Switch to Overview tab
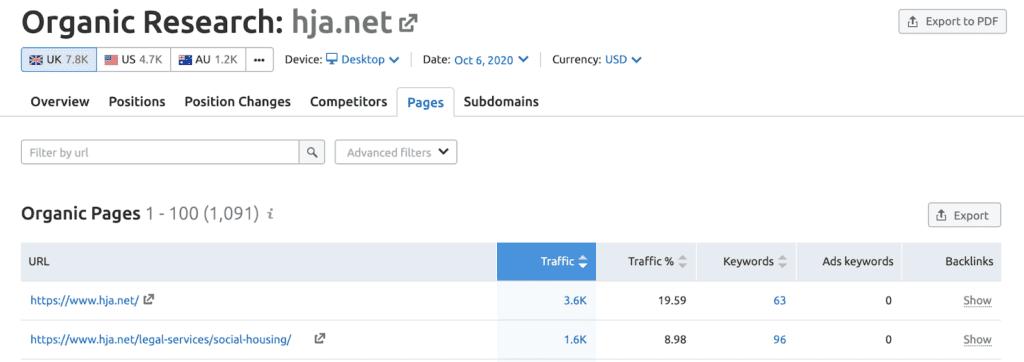This screenshot has width=1024, height=362. tap(60, 102)
